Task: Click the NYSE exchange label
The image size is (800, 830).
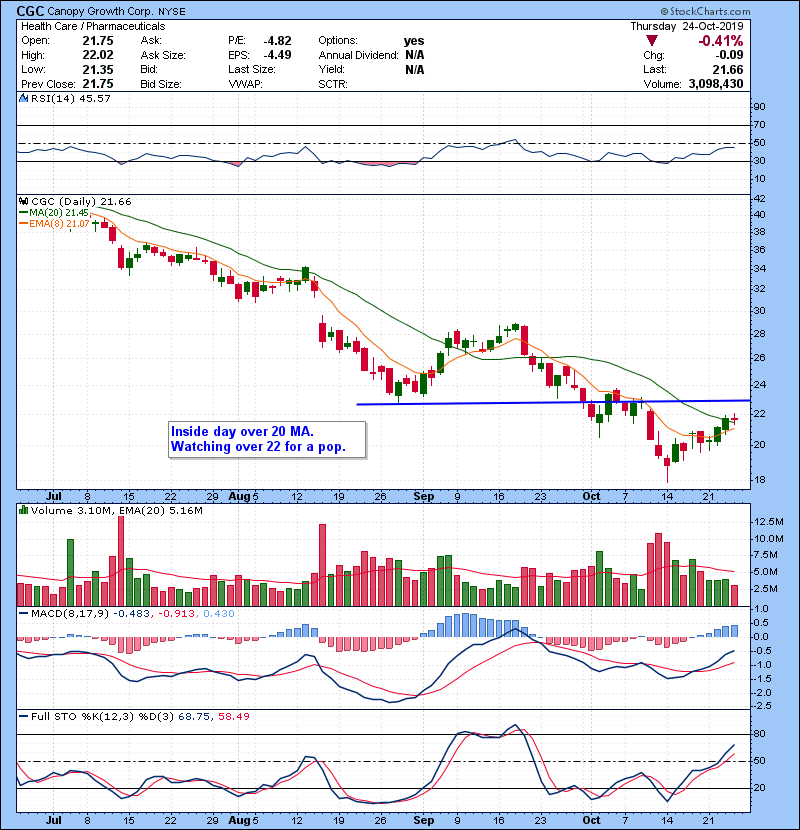Action: coord(172,11)
